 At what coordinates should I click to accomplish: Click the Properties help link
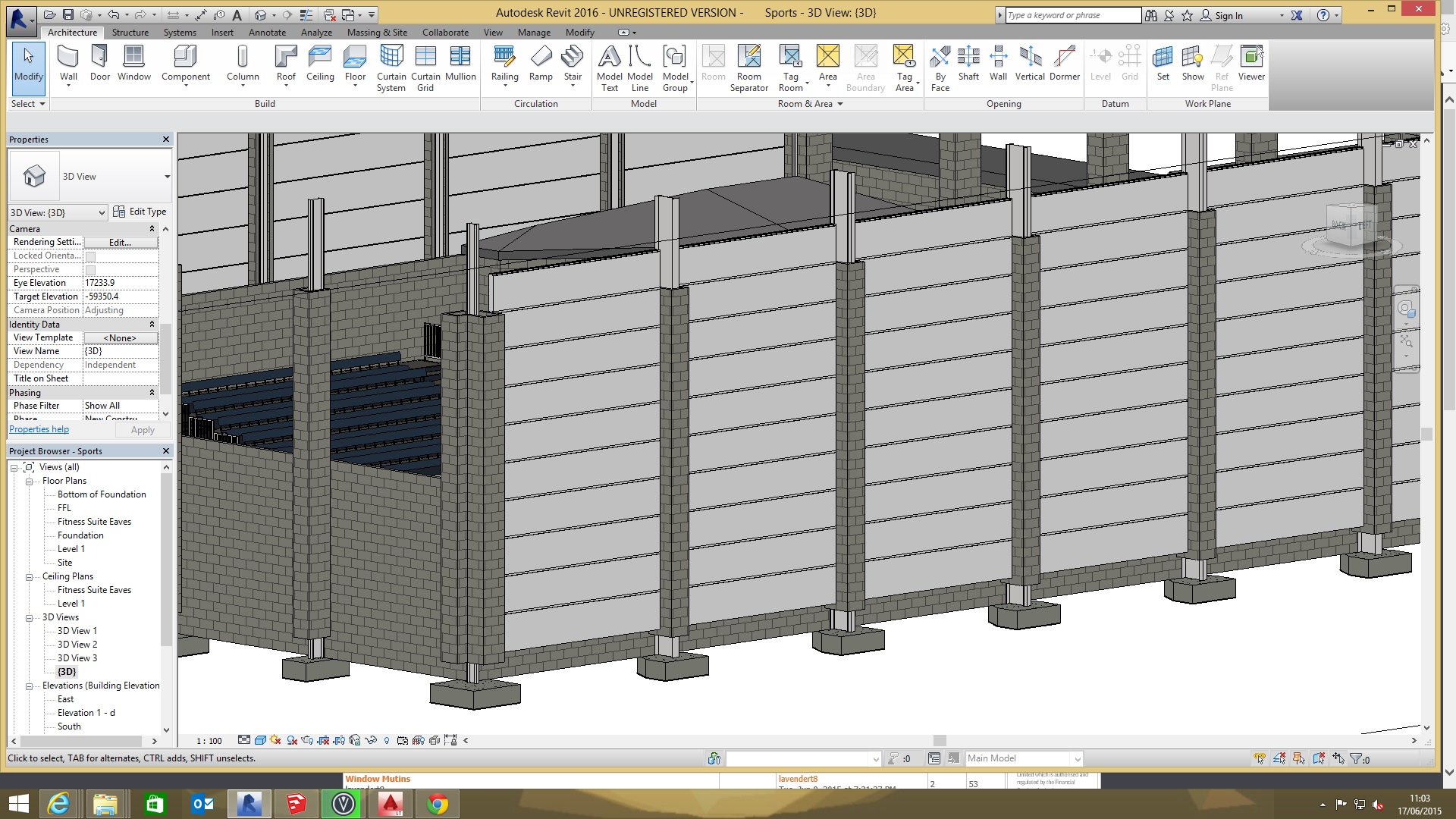tap(39, 429)
